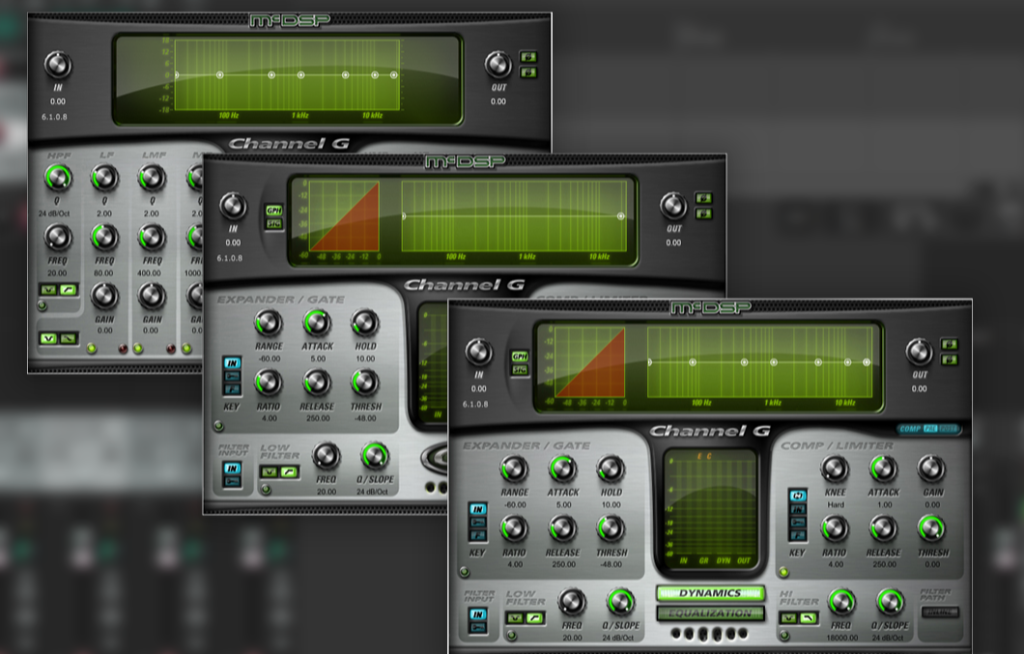Switch to the DYNAMICS tab
This screenshot has width=1024, height=654.
(710, 593)
